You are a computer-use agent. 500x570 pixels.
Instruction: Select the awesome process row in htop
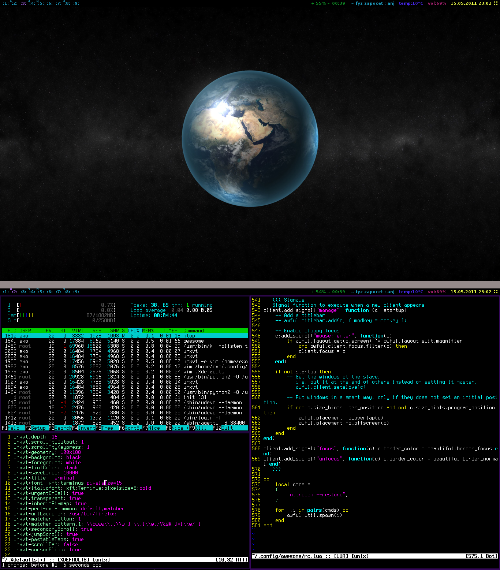coord(125,341)
